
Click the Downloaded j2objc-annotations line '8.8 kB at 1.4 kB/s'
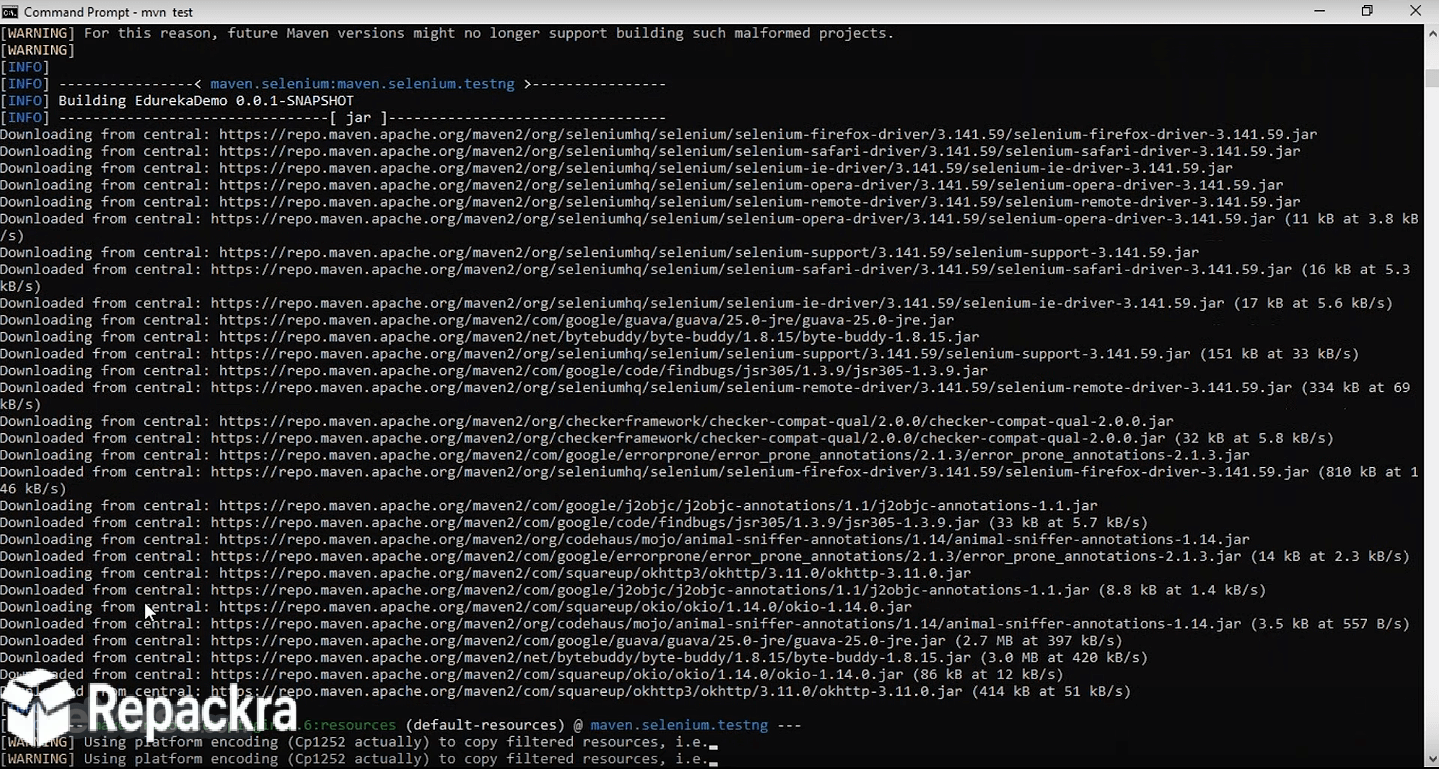[x=633, y=590]
